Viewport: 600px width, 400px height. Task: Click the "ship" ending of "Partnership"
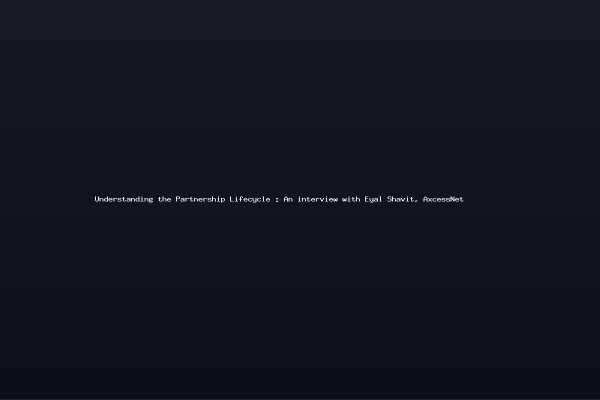click(x=216, y=199)
